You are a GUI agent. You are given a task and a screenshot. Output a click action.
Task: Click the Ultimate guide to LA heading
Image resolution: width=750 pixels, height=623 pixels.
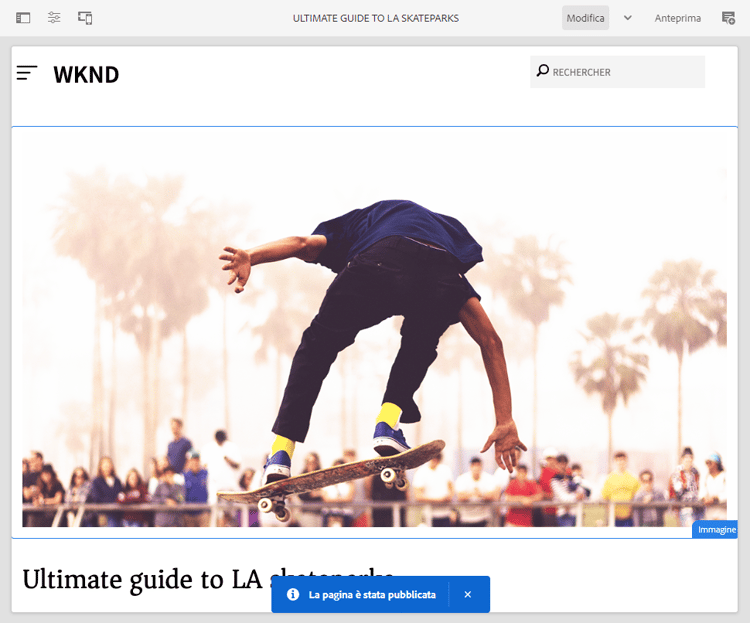click(209, 579)
